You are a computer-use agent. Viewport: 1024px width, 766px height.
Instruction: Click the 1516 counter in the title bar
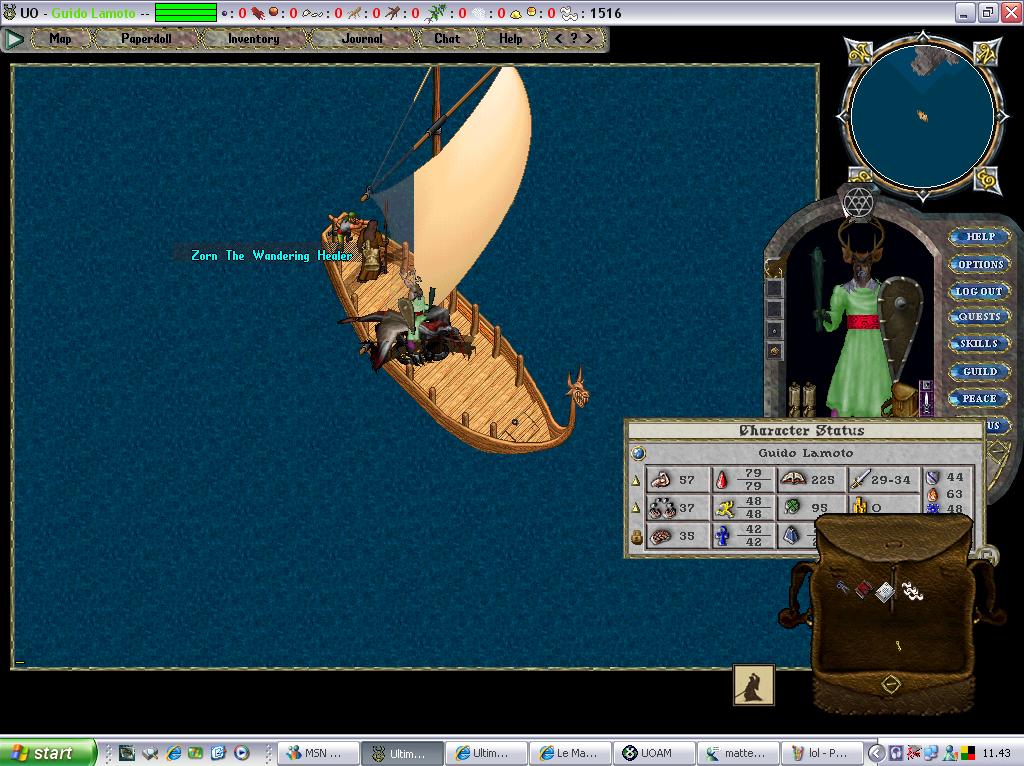click(605, 13)
